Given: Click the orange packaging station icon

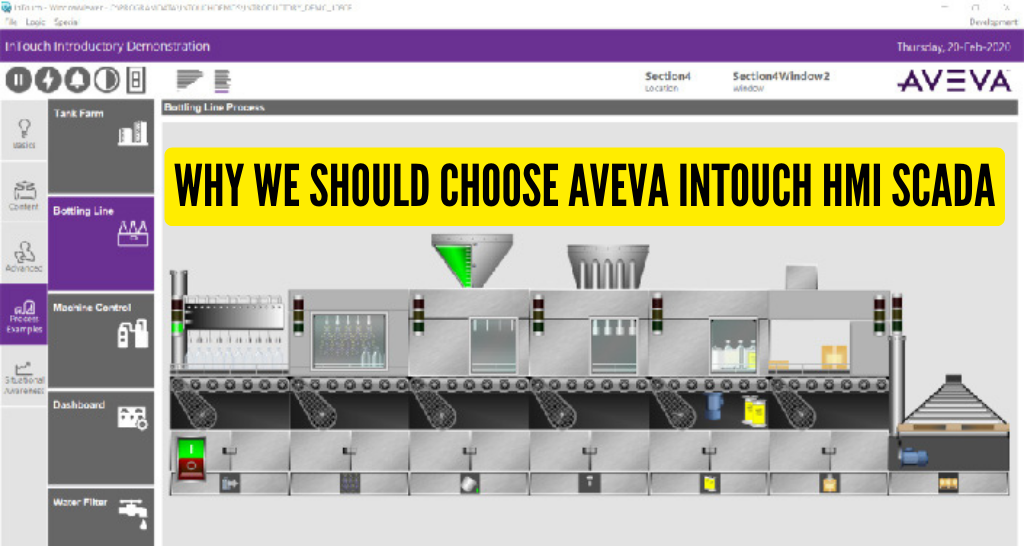Looking at the screenshot, I should point(829,484).
